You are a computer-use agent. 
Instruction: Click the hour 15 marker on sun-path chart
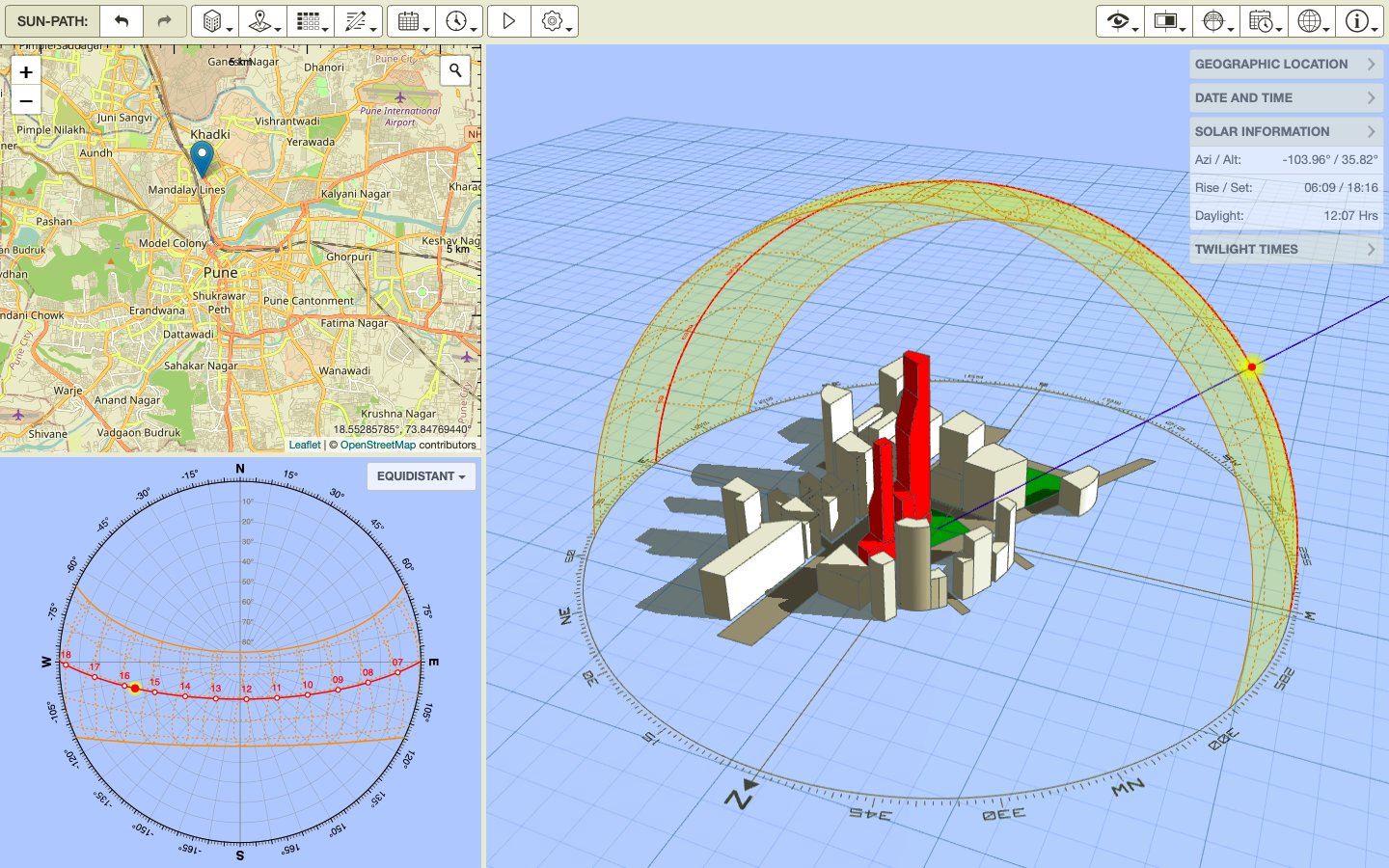[x=154, y=692]
